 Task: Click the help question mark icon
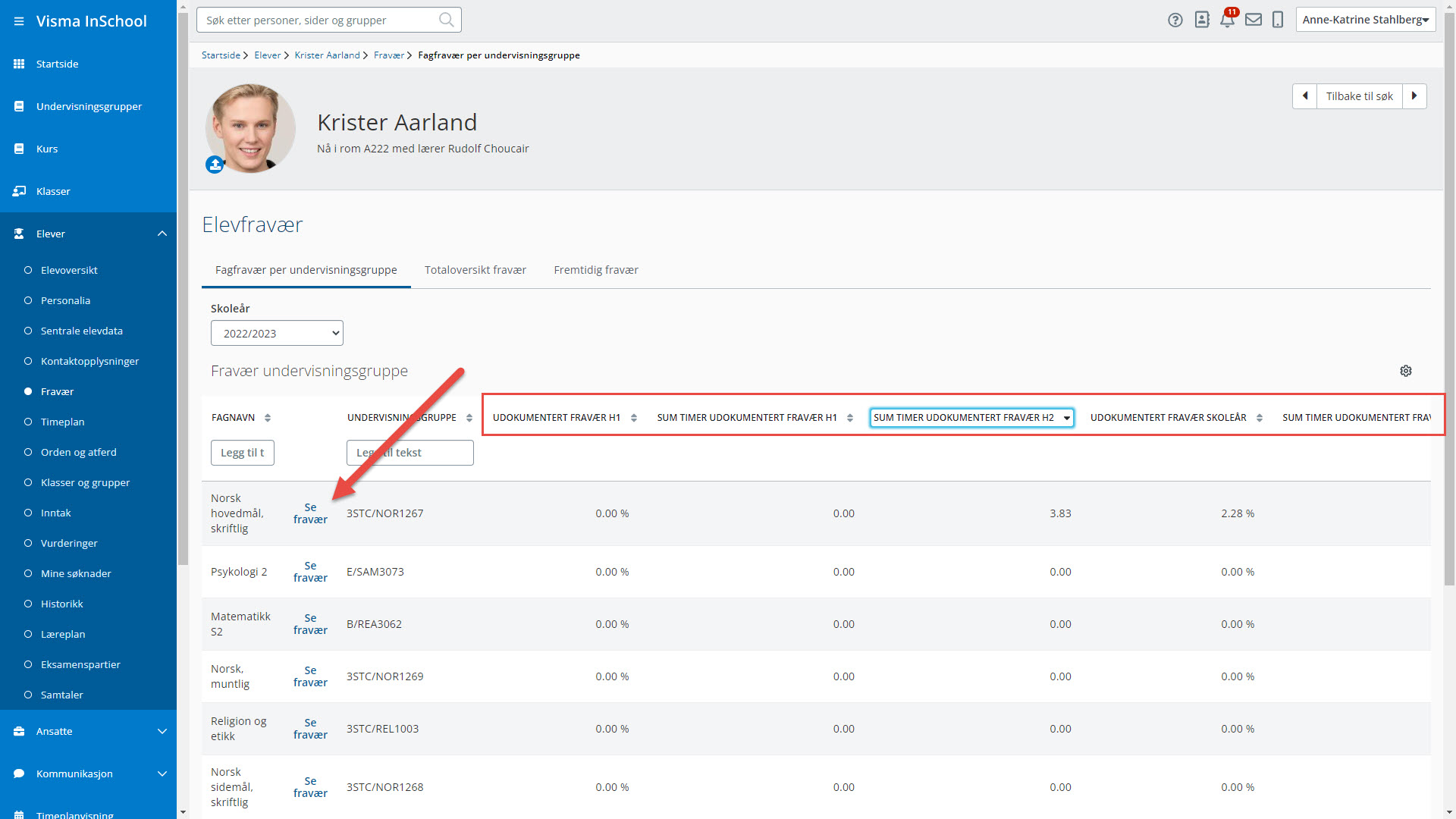click(x=1175, y=20)
